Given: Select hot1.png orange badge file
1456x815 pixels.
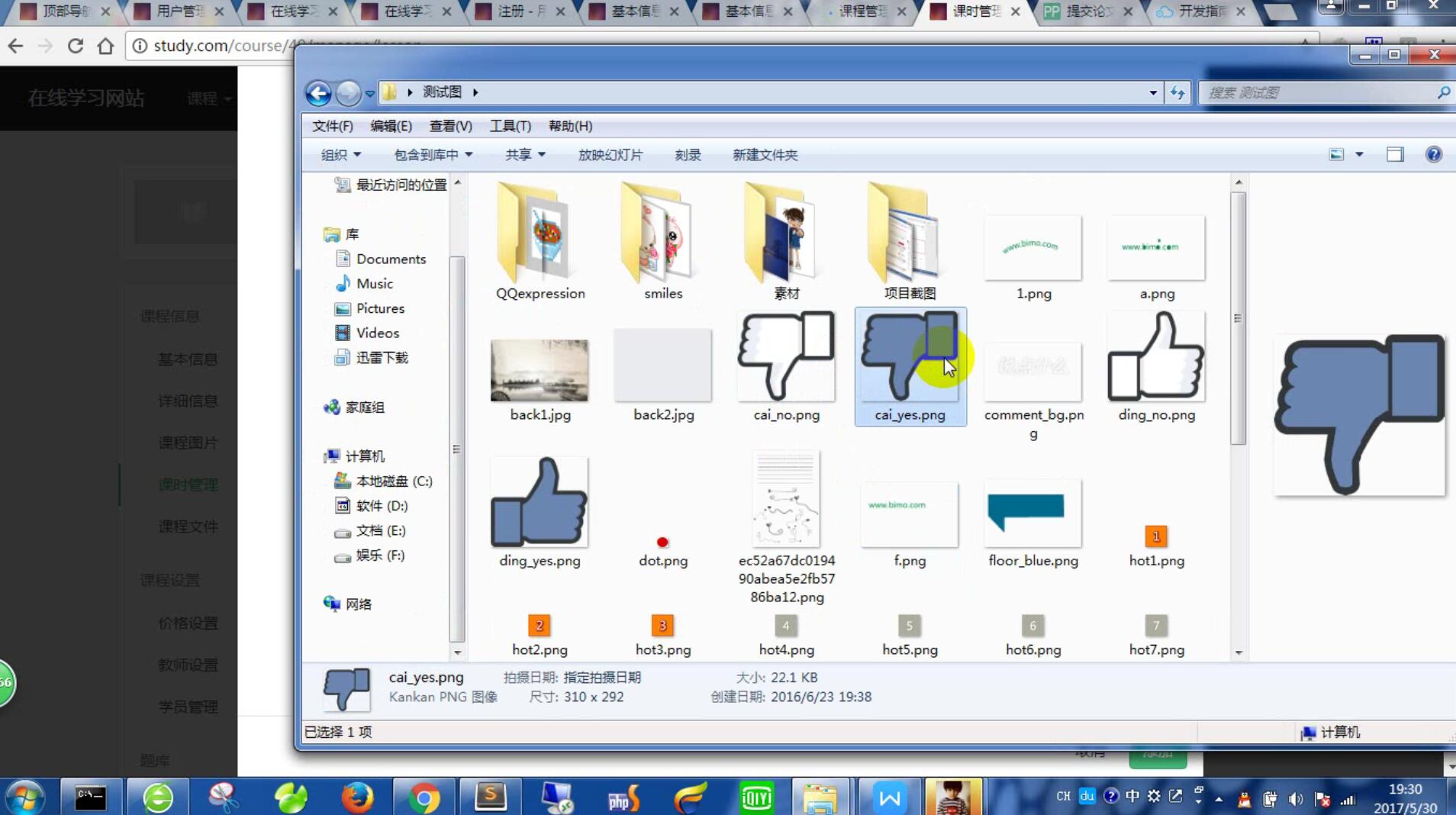Looking at the screenshot, I should pos(1156,536).
